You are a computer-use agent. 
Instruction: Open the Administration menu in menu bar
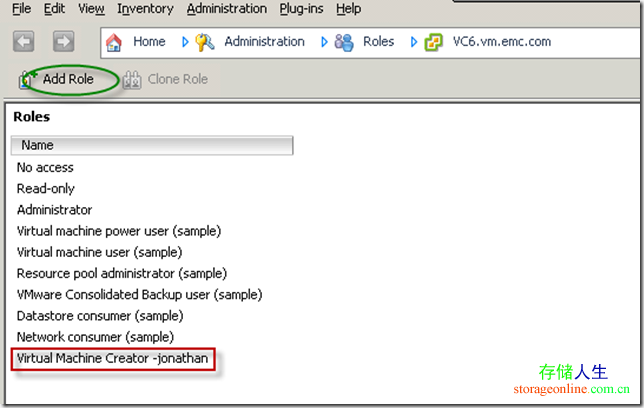tap(227, 9)
